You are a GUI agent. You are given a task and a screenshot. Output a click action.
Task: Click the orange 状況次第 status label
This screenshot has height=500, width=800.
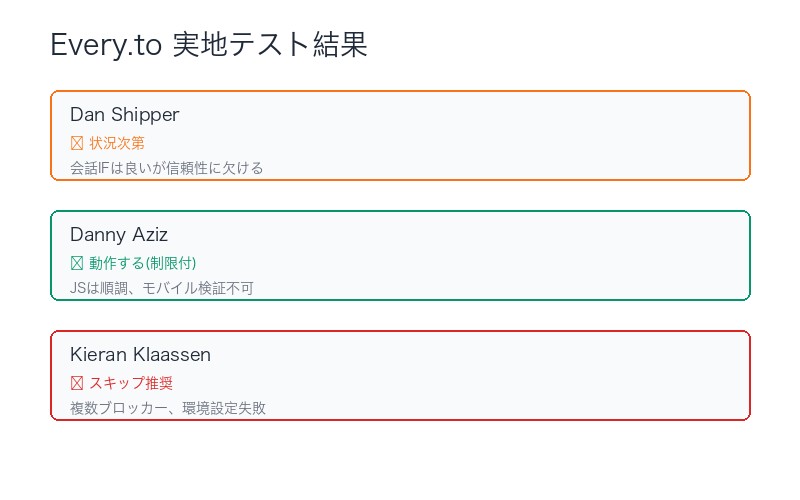117,143
